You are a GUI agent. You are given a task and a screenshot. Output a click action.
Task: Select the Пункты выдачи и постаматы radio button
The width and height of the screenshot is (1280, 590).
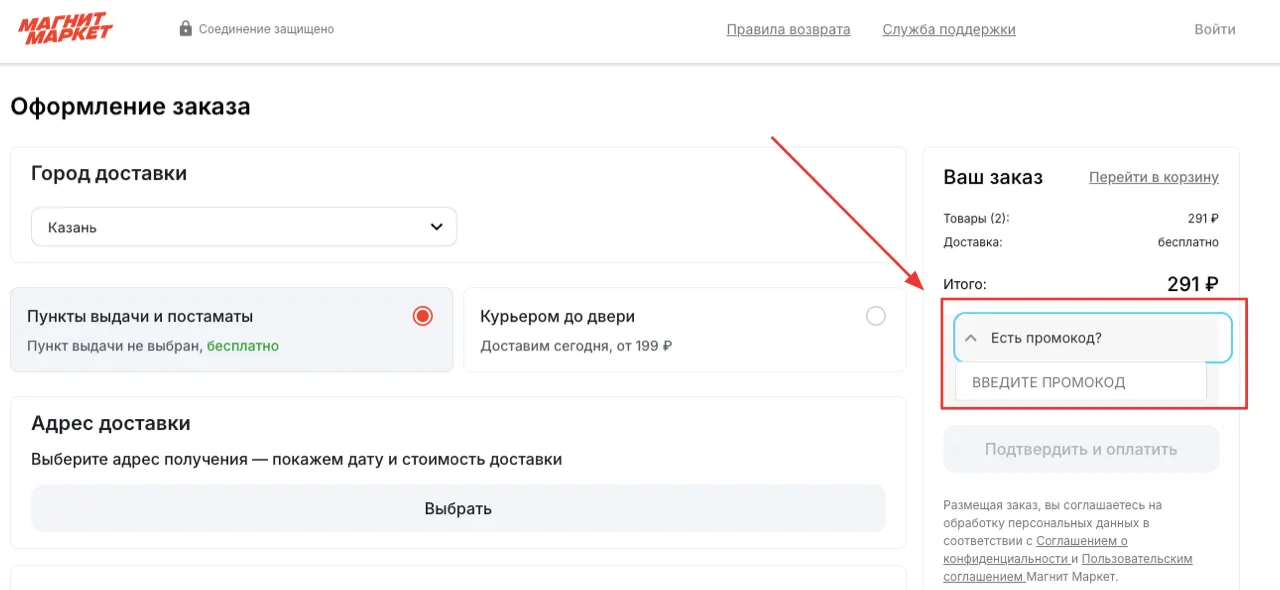423,316
